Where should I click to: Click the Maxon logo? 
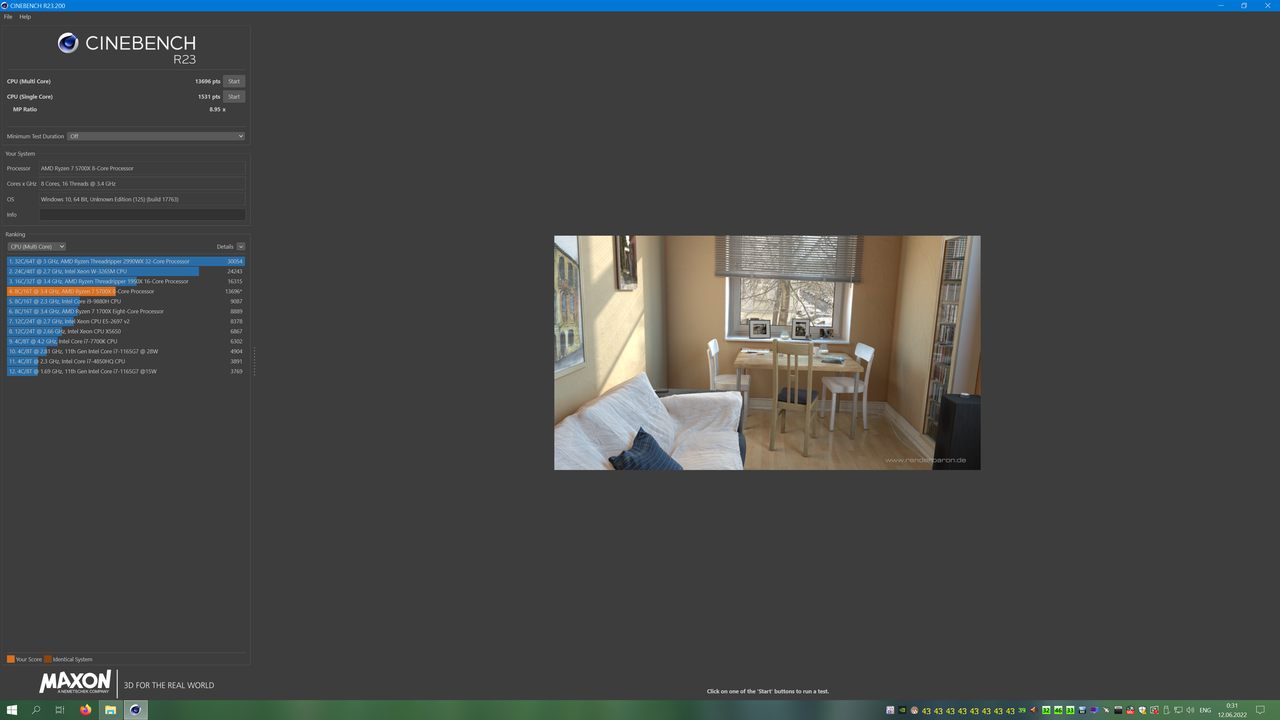(x=75, y=683)
